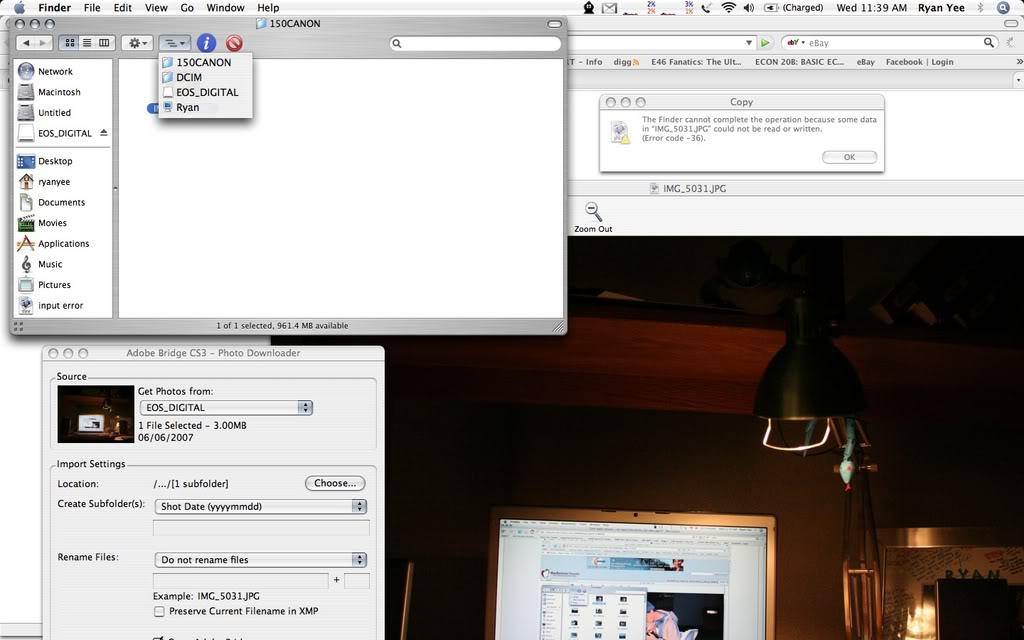The image size is (1024, 640).
Task: Switch Finder to column view
Action: [104, 43]
